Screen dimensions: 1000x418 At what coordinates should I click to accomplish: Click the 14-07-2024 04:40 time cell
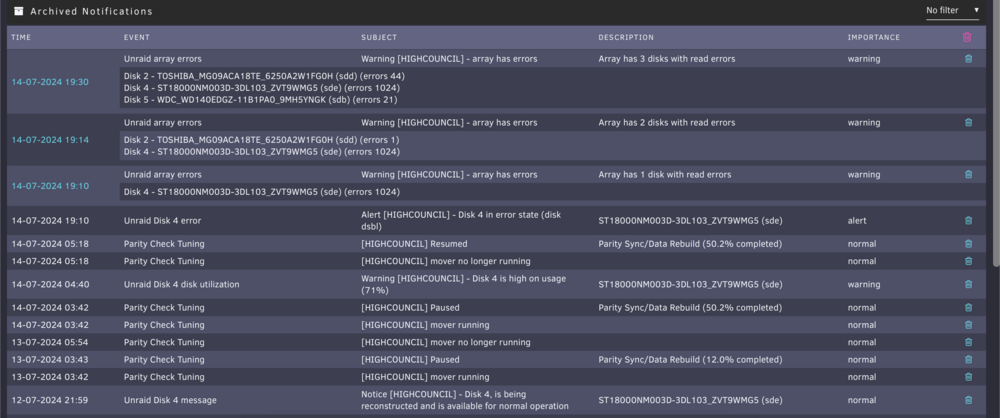[x=50, y=285]
